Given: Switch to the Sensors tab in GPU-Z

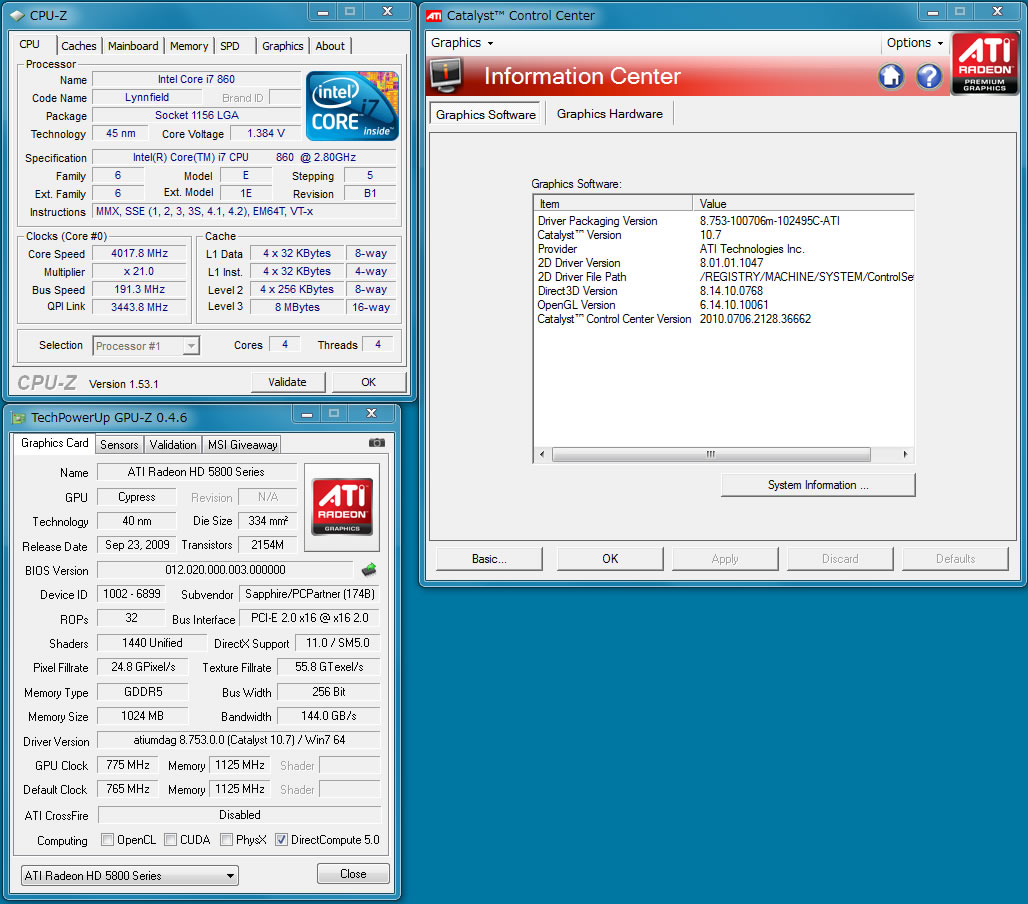Looking at the screenshot, I should 119,445.
